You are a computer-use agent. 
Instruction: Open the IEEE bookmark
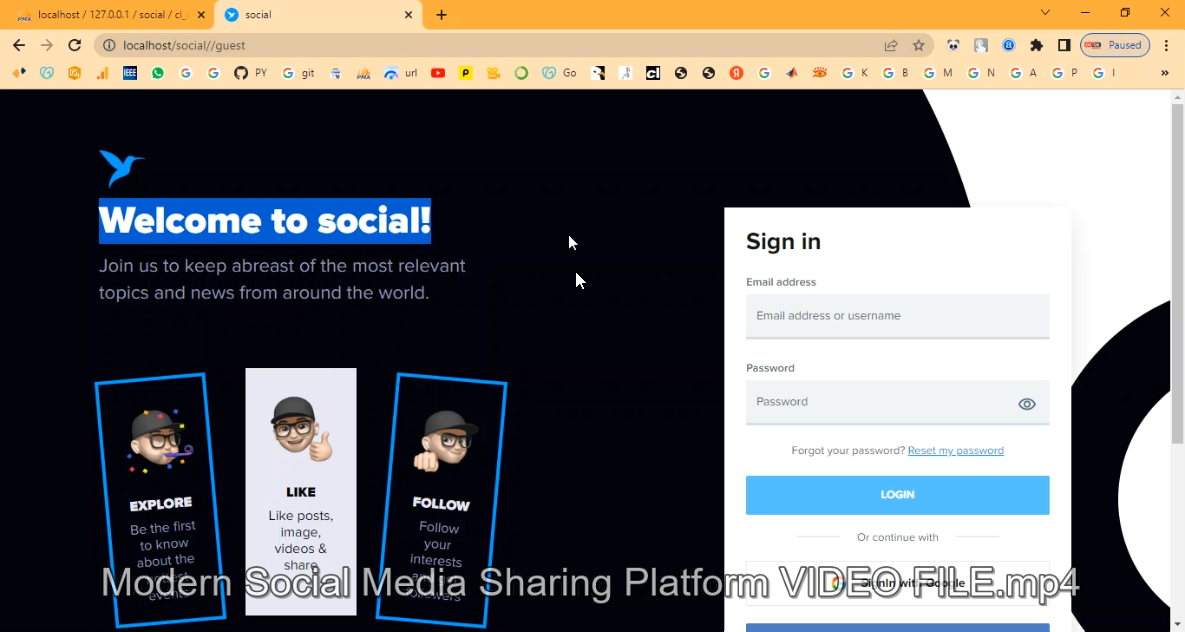tap(130, 73)
